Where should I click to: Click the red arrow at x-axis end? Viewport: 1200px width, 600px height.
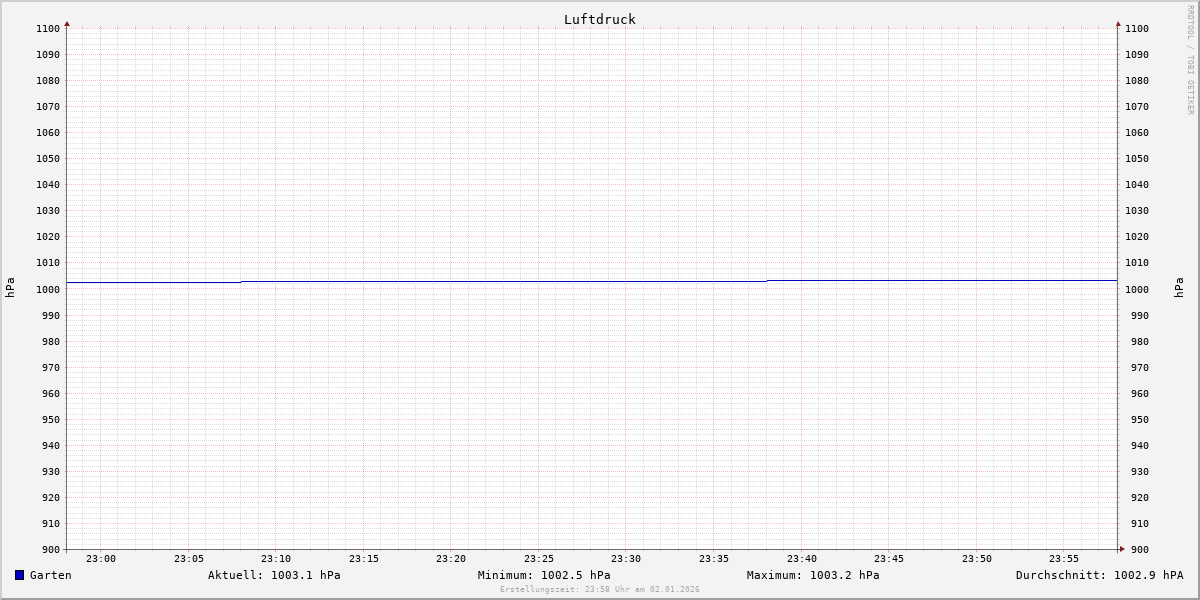point(1121,549)
